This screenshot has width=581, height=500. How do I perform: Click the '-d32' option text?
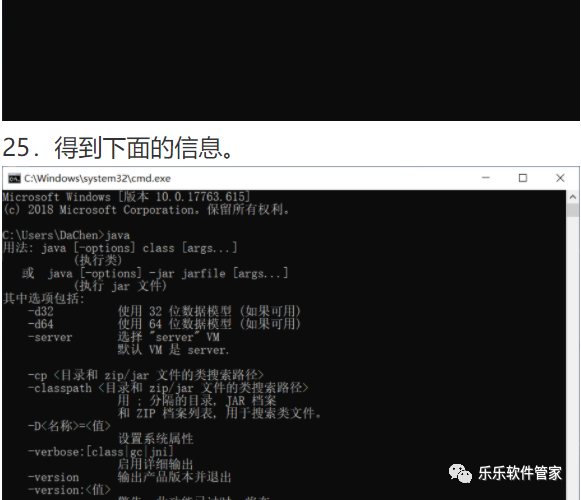pyautogui.click(x=41, y=311)
